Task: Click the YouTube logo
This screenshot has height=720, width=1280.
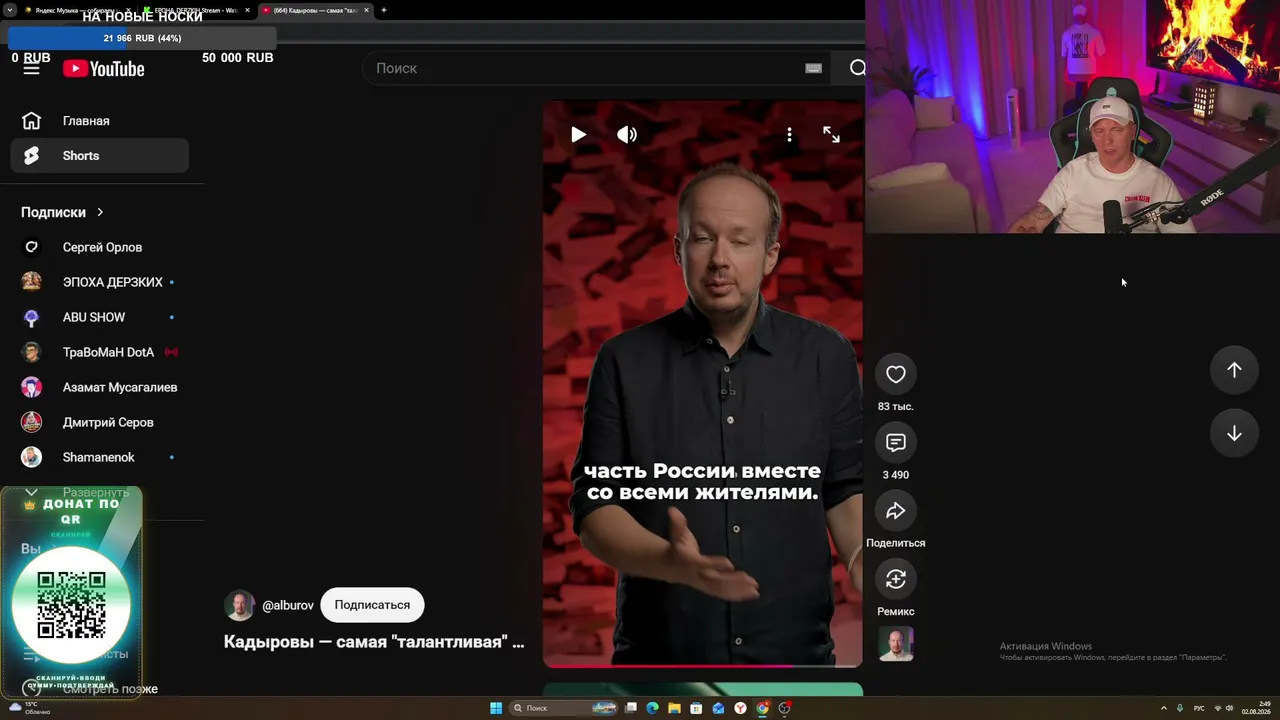Action: pos(104,68)
